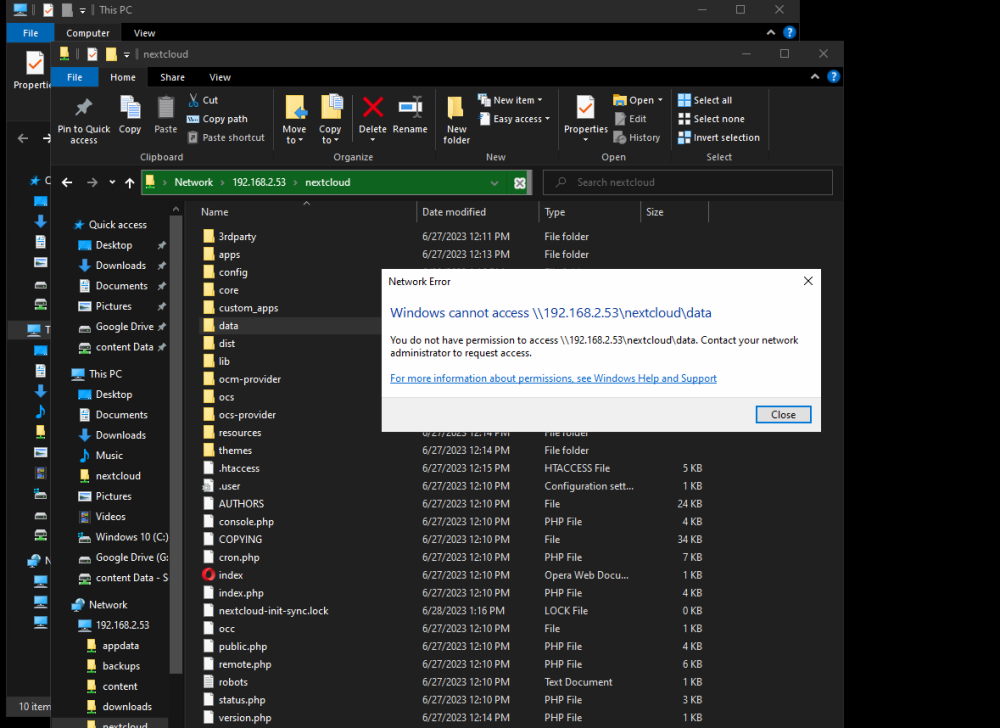
Task: Open the Windows Help and Support link
Action: click(553, 378)
